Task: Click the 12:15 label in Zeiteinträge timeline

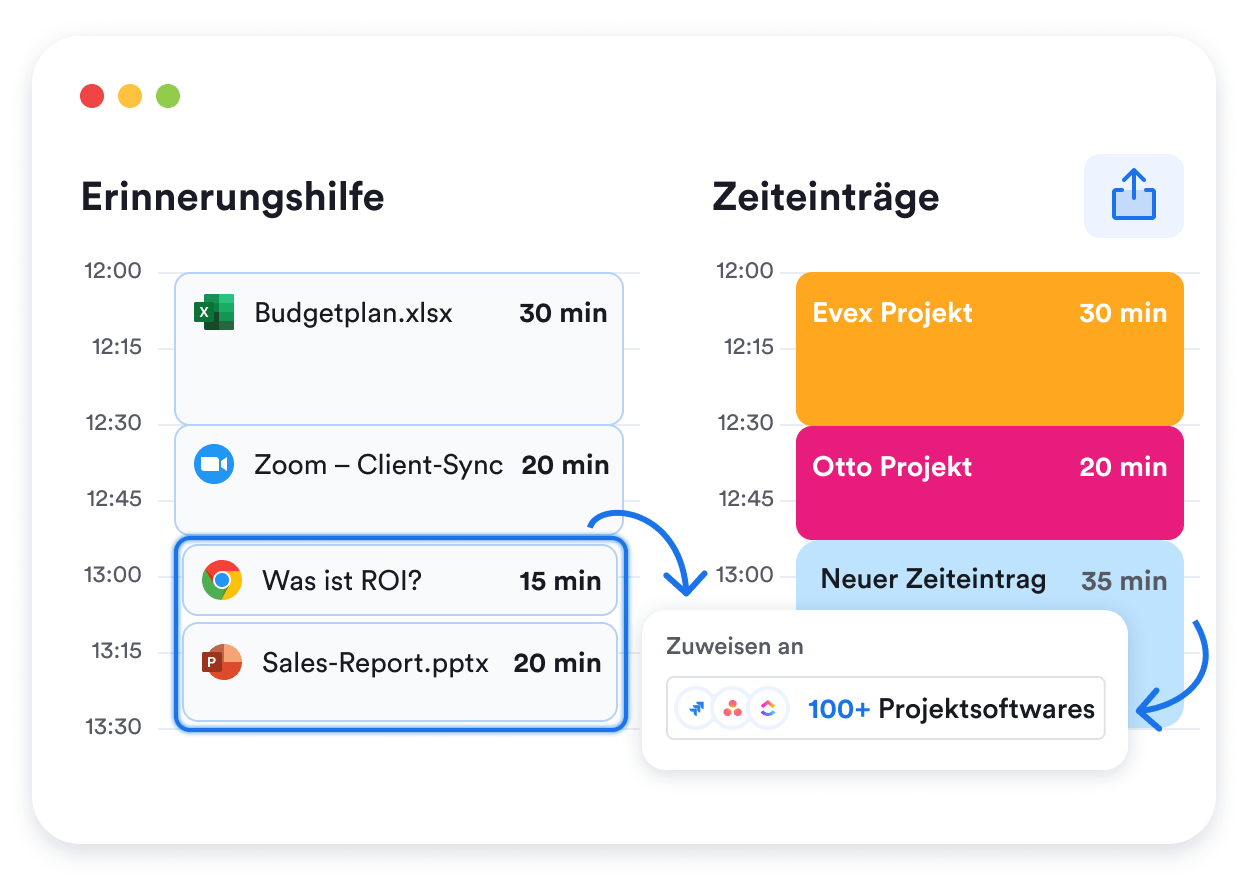Action: 748,347
